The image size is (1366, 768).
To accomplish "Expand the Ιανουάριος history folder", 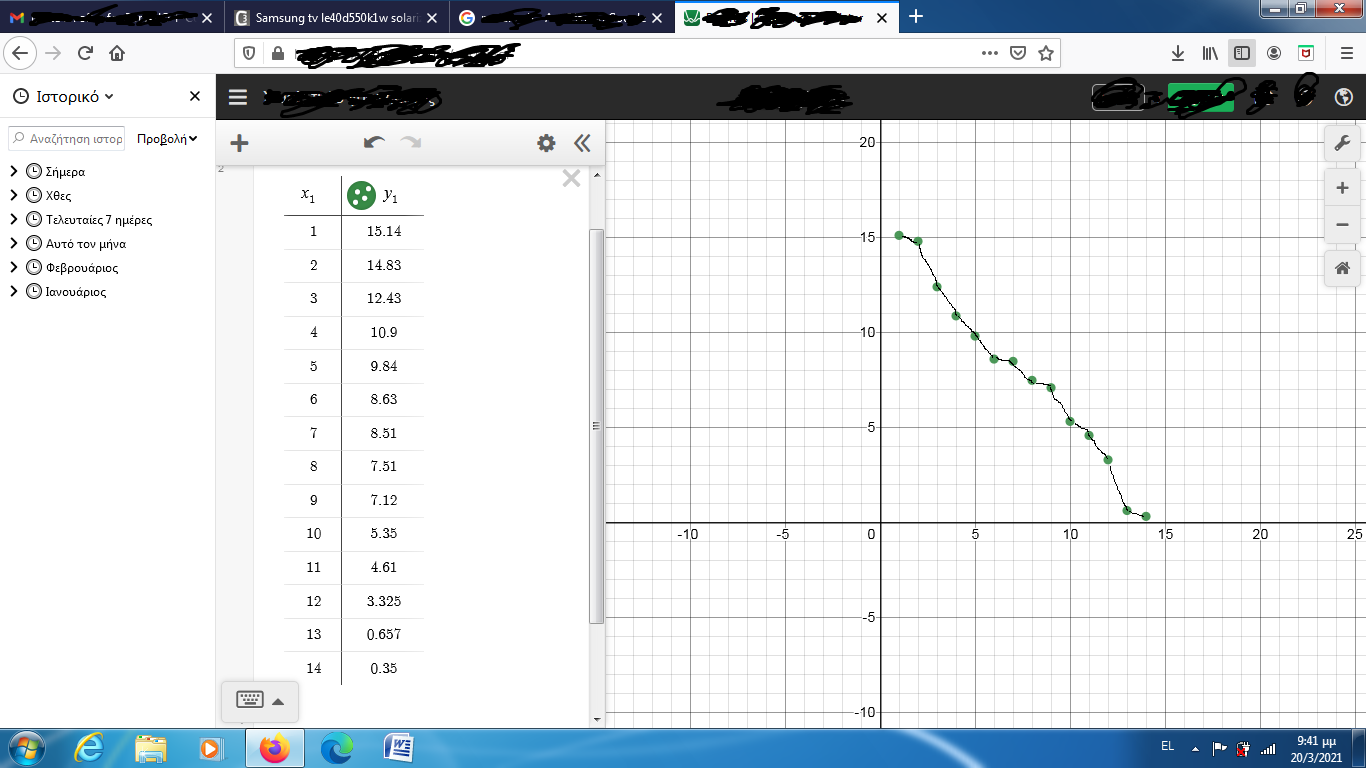I will 15,292.
